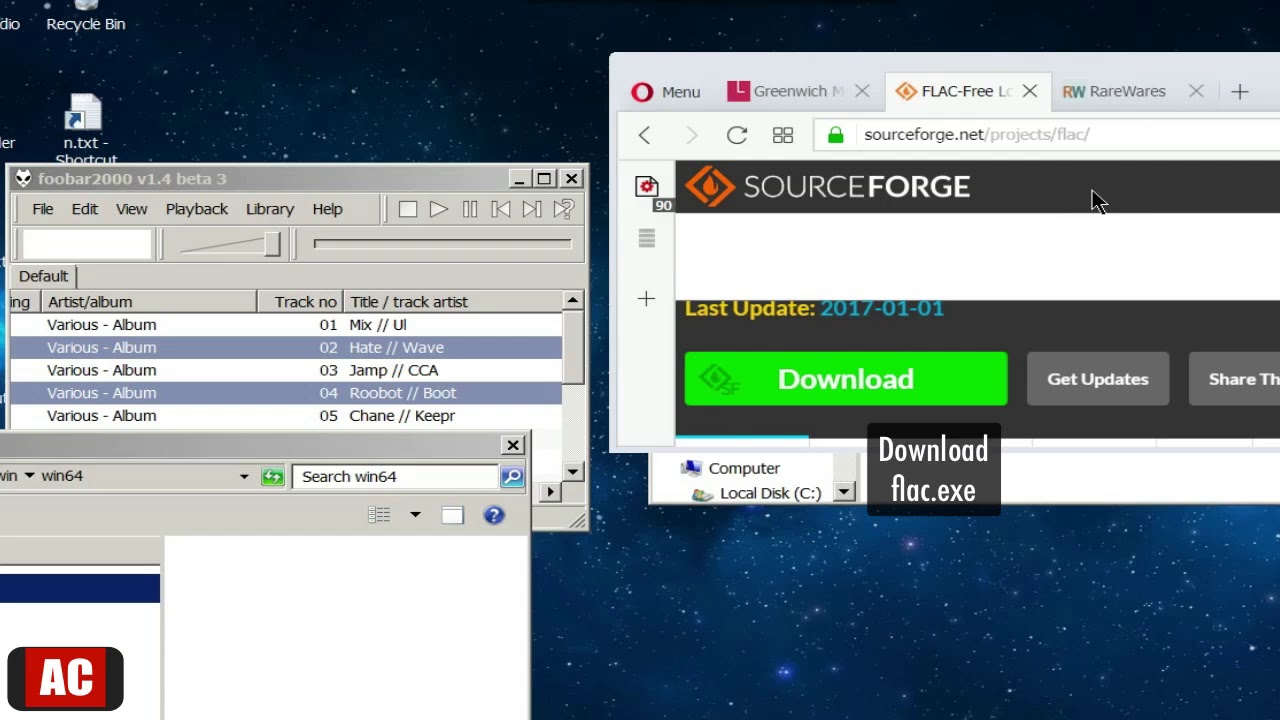Open the File menu in foobar2000
This screenshot has height=720, width=1280.
coord(43,209)
